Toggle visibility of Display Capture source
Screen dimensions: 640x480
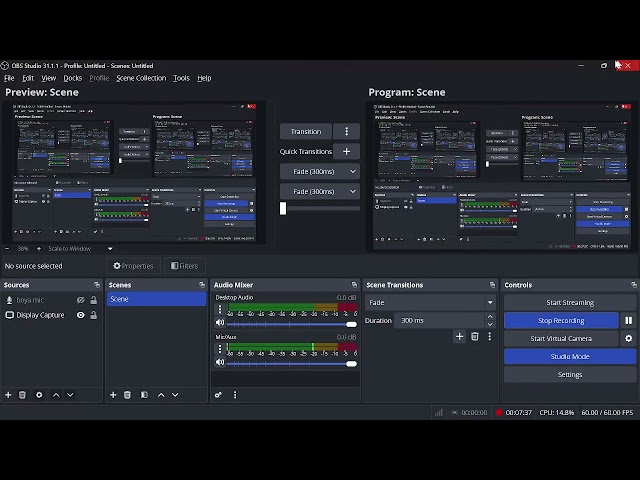[81, 315]
